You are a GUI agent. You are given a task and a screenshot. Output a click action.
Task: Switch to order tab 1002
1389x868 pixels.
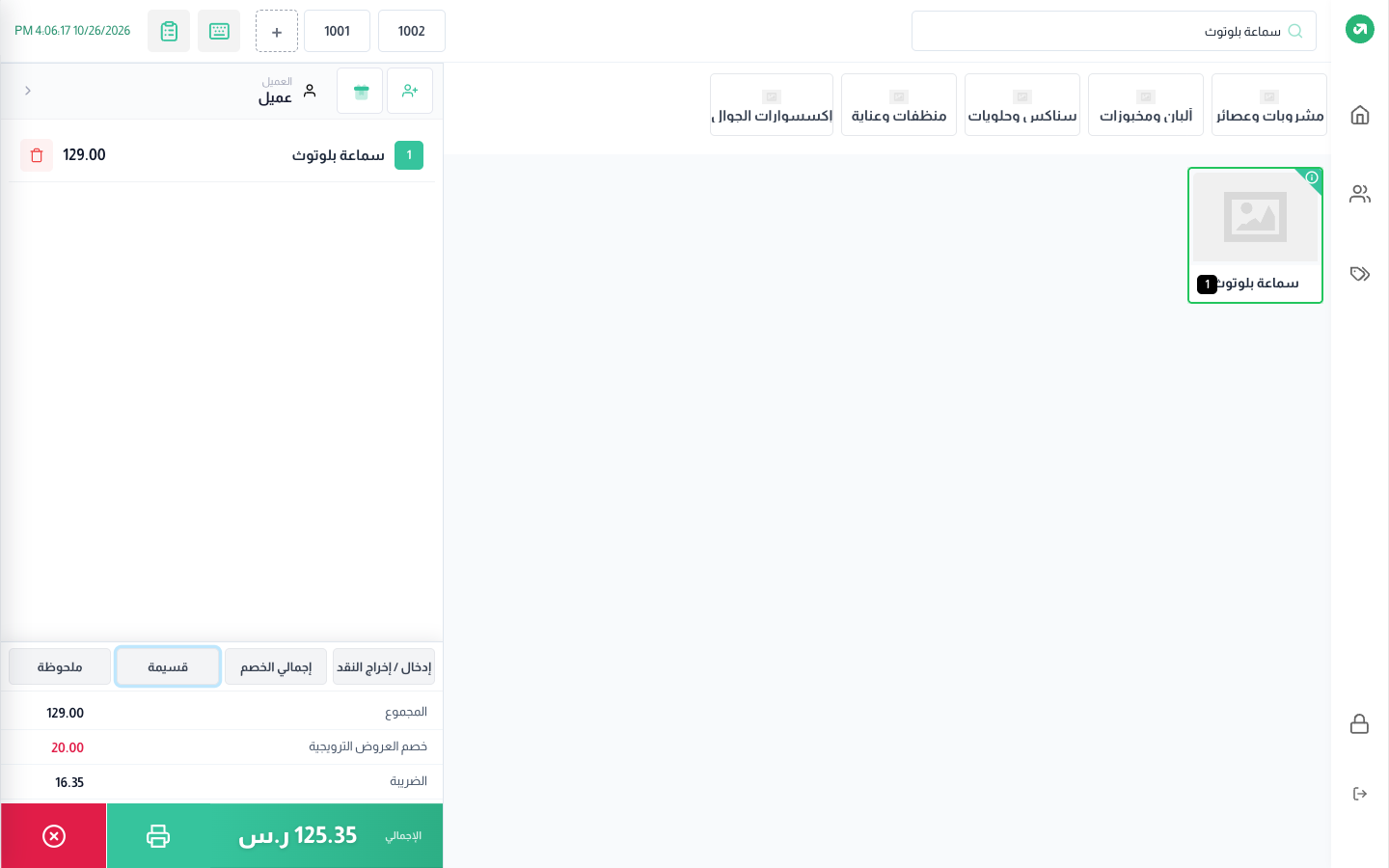(x=412, y=31)
